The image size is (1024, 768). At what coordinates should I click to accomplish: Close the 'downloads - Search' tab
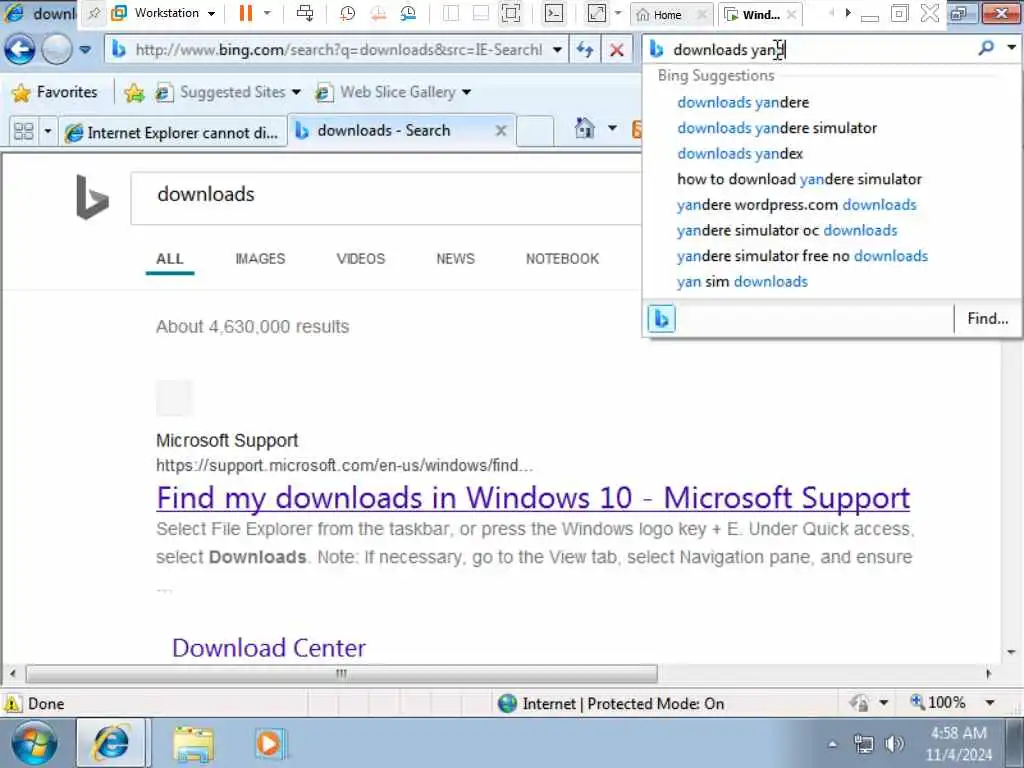coord(501,131)
